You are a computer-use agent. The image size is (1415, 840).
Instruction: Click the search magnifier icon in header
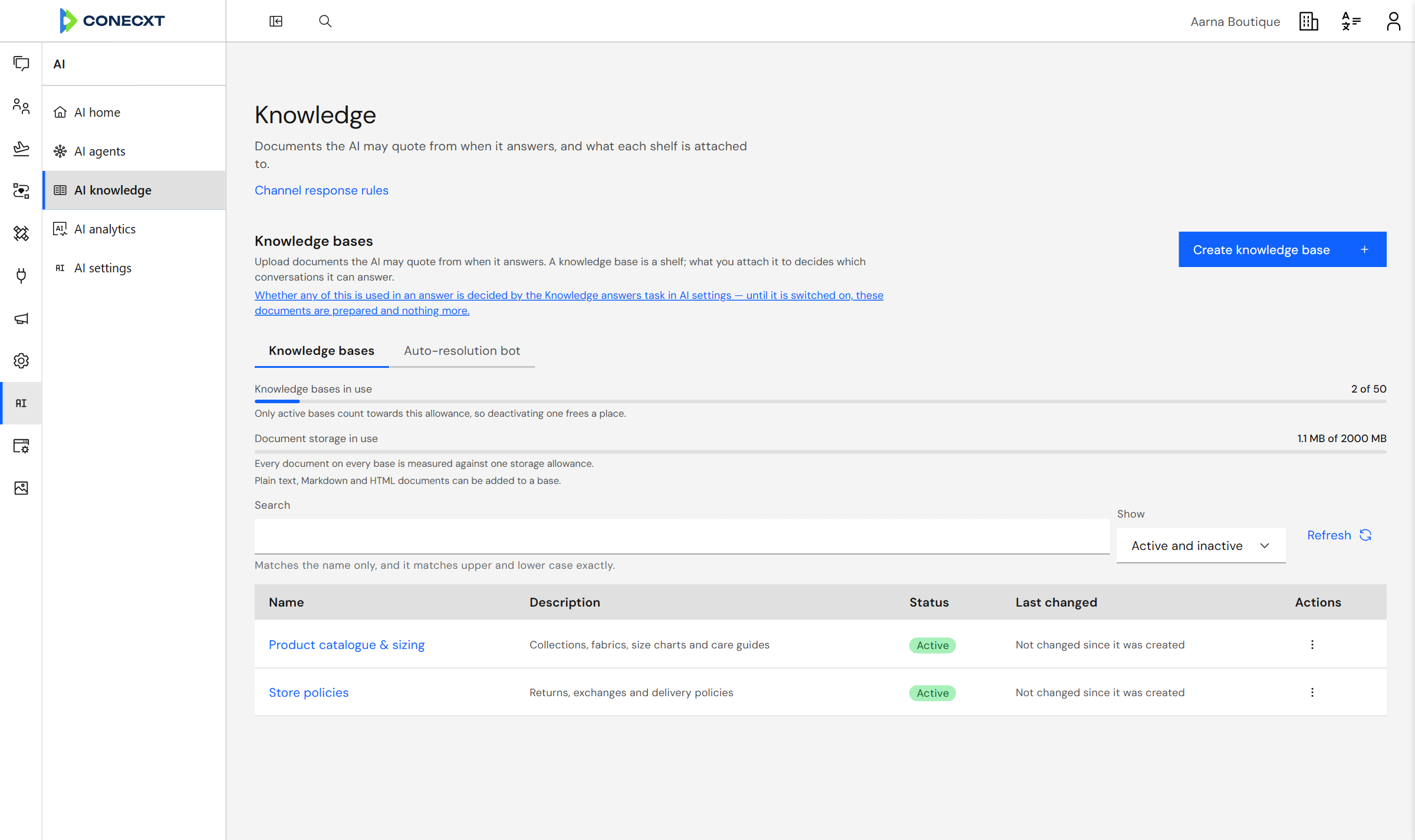pos(325,21)
